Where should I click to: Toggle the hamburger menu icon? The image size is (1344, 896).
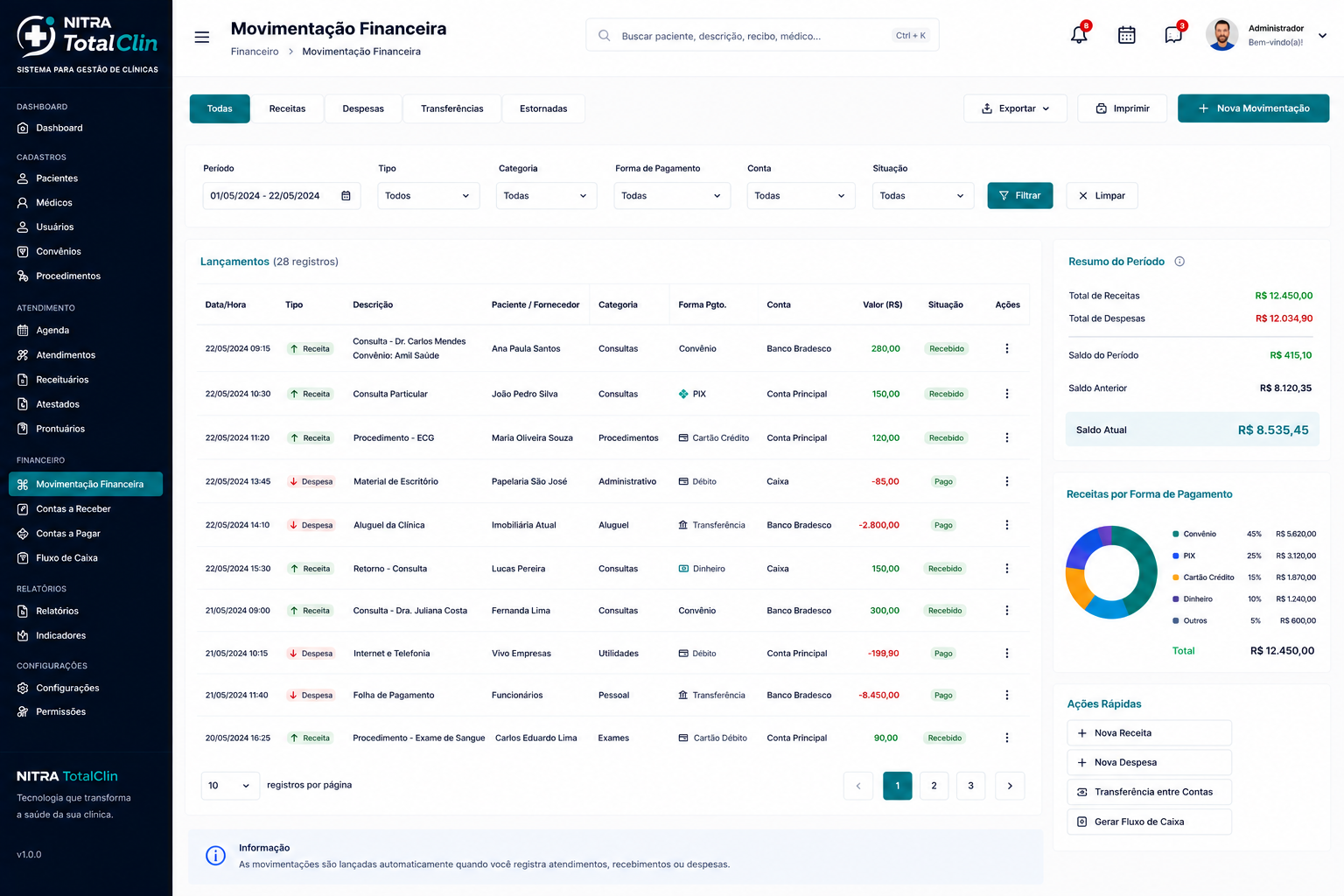[x=202, y=37]
